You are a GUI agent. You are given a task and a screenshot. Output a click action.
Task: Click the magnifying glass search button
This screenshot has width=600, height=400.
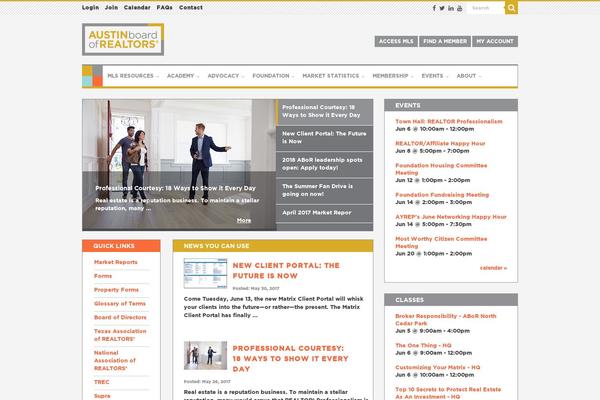point(511,7)
